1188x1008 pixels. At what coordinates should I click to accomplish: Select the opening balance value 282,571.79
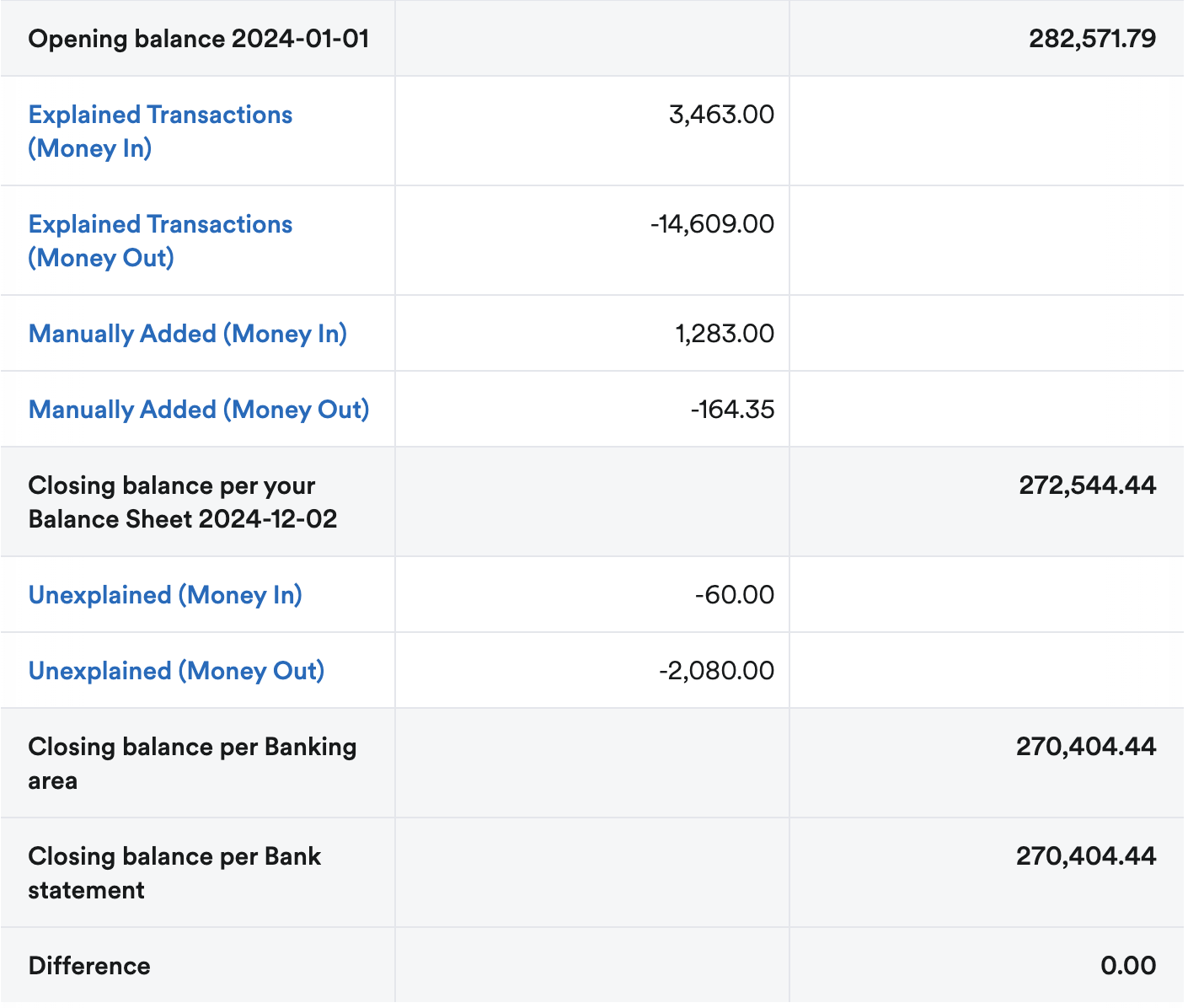click(x=1093, y=39)
